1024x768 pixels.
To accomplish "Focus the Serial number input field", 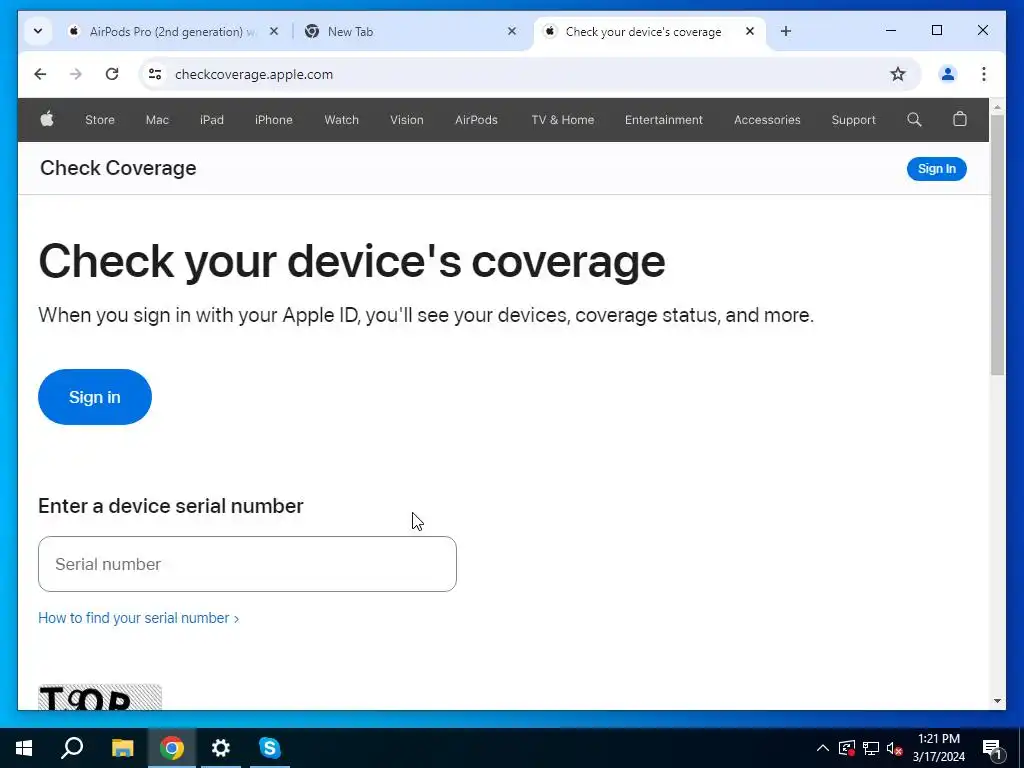I will pyautogui.click(x=247, y=564).
